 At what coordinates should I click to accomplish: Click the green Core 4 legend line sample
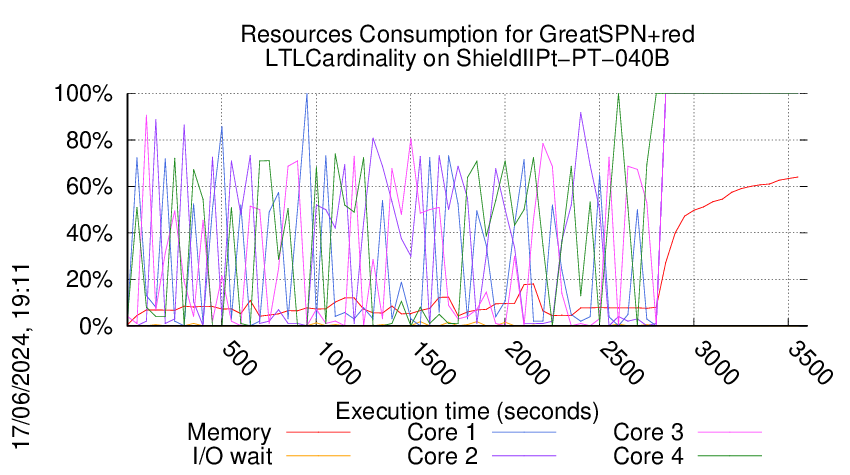pyautogui.click(x=730, y=456)
